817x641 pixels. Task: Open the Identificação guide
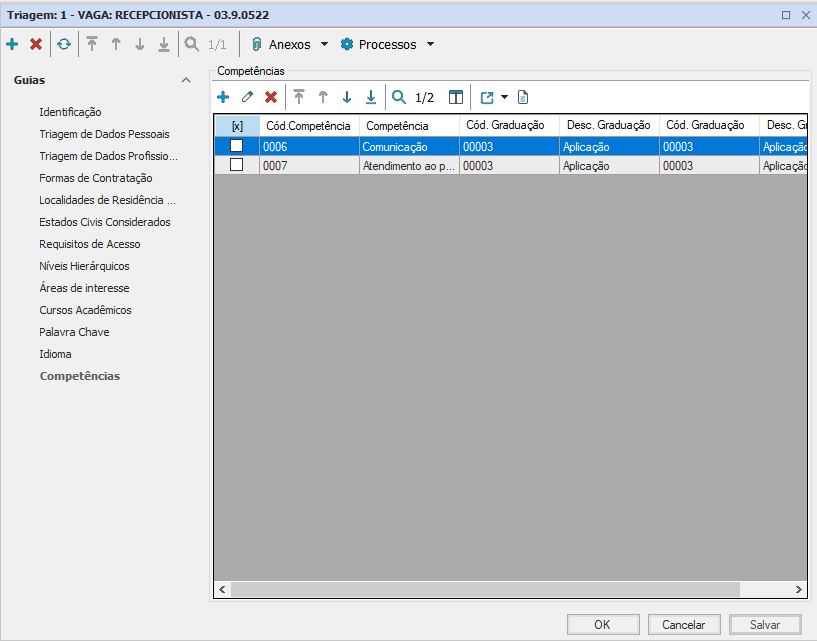coord(70,112)
